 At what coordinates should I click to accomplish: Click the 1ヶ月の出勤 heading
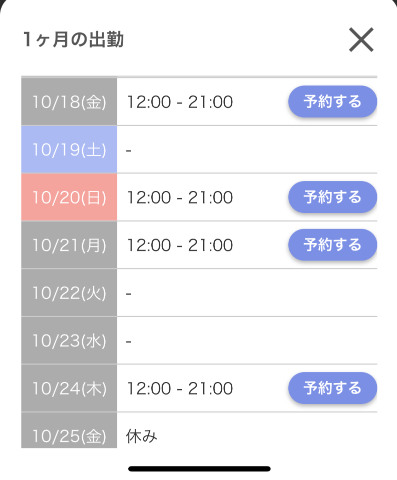pos(73,40)
